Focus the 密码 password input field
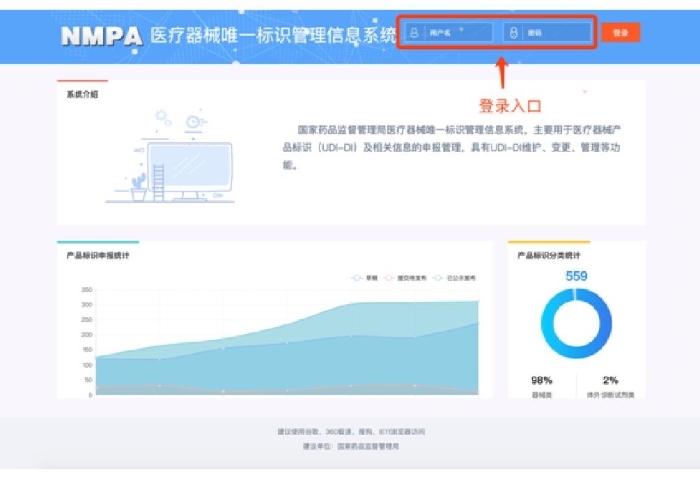This screenshot has width=700, height=481. 555,33
